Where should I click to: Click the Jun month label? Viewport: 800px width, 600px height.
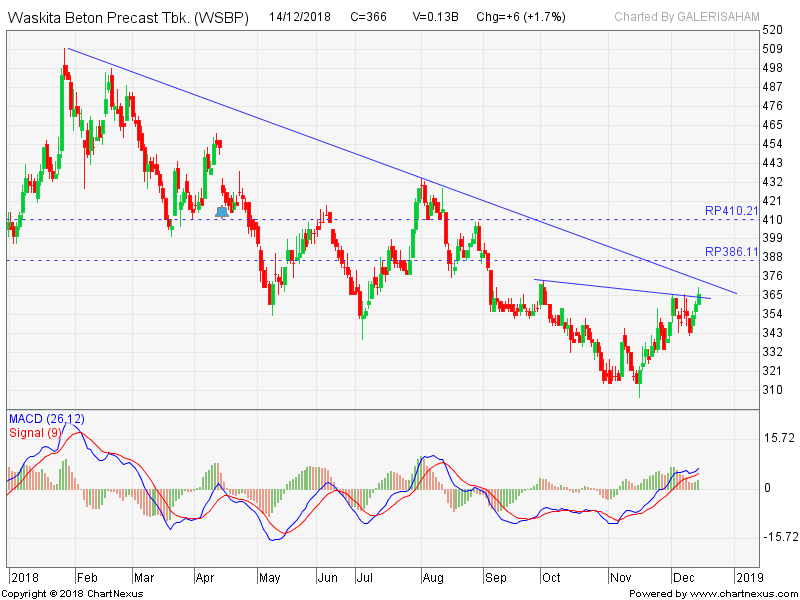(x=328, y=578)
